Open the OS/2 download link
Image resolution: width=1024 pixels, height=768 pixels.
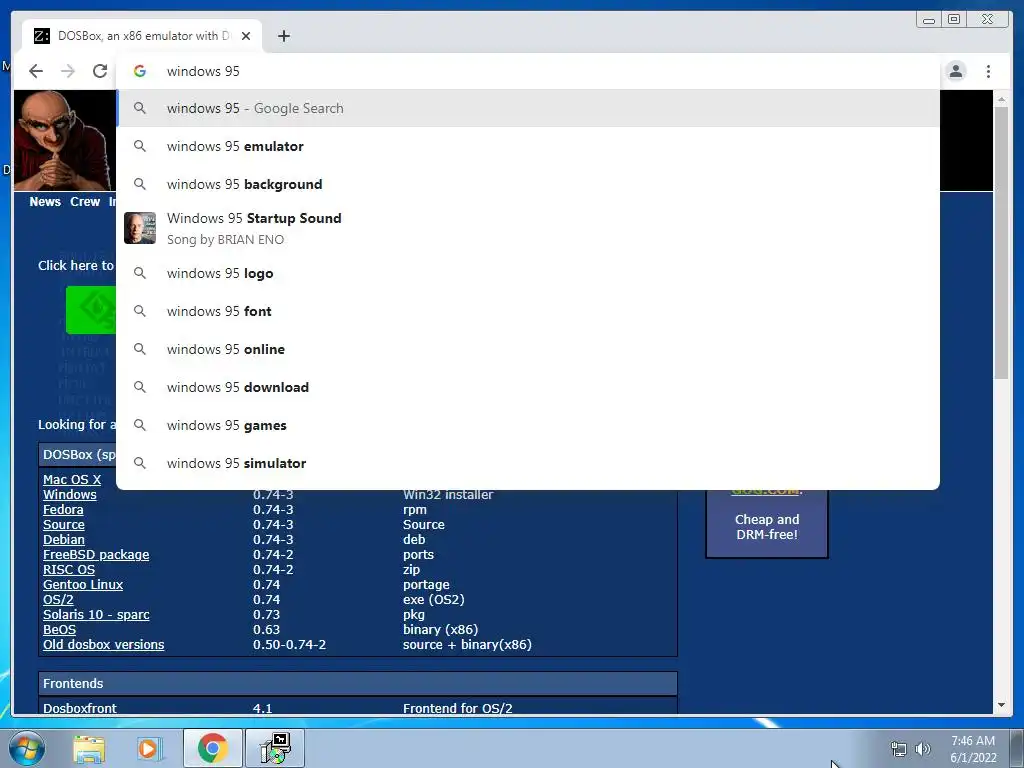tap(58, 600)
